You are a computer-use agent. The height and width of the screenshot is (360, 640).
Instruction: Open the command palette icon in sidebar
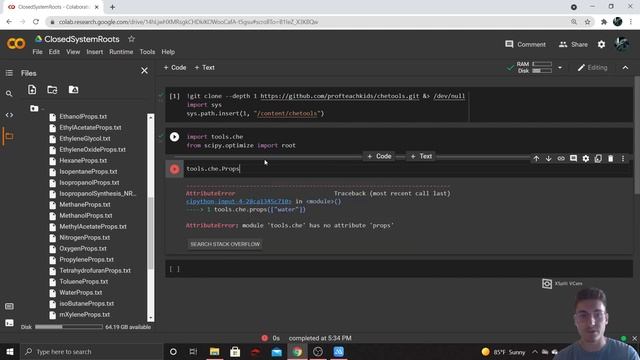9,306
